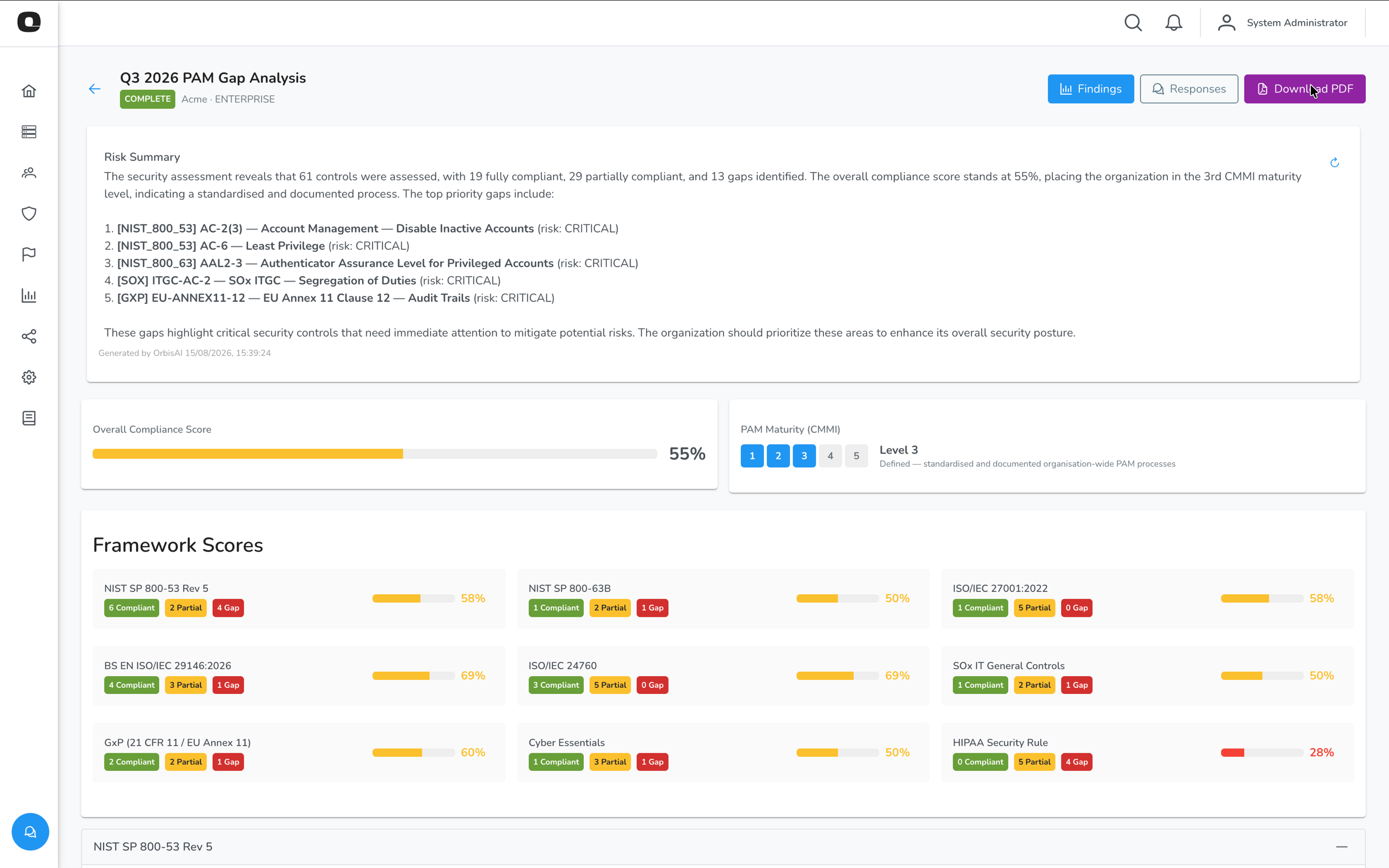1389x868 pixels.
Task: Switch to the Responses view
Action: click(x=1189, y=89)
